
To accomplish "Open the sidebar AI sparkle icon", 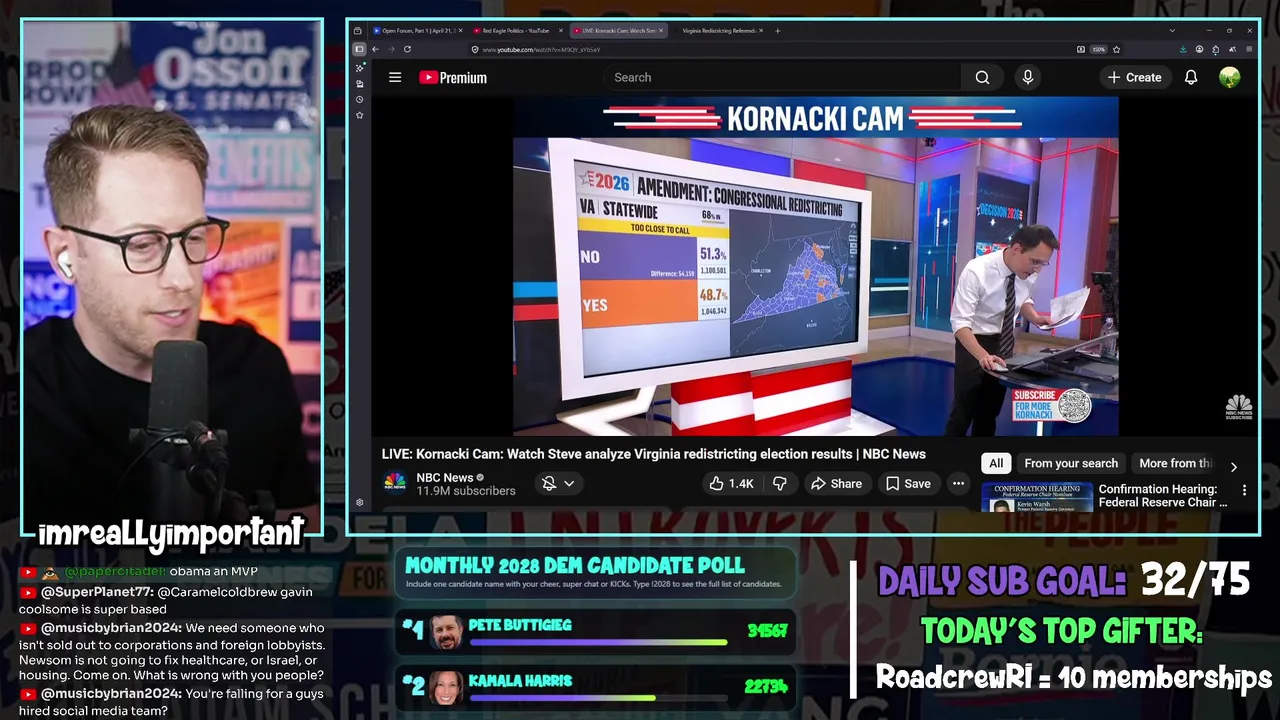I will 359,67.
